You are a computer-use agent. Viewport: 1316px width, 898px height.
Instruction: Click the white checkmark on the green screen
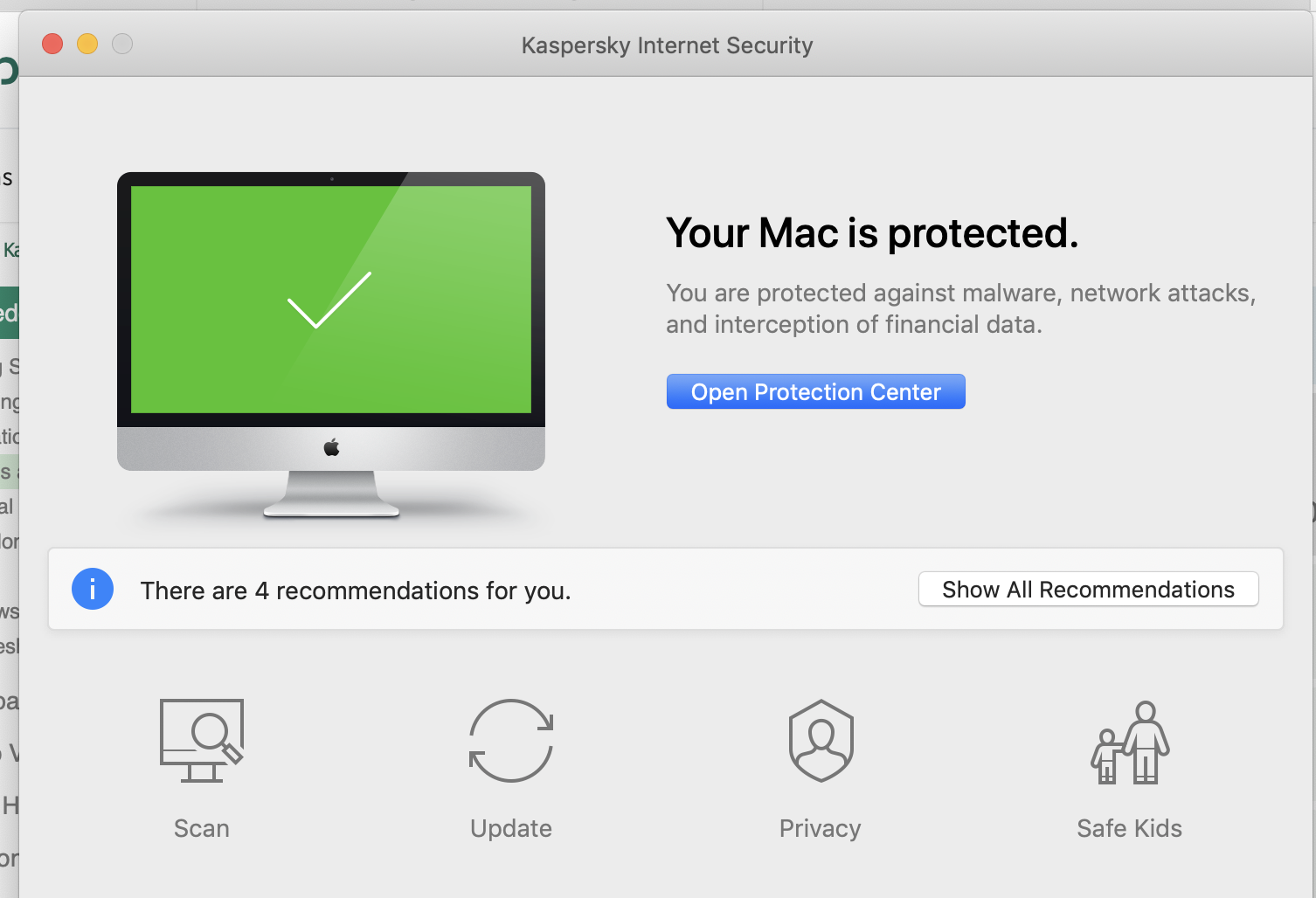click(x=329, y=300)
